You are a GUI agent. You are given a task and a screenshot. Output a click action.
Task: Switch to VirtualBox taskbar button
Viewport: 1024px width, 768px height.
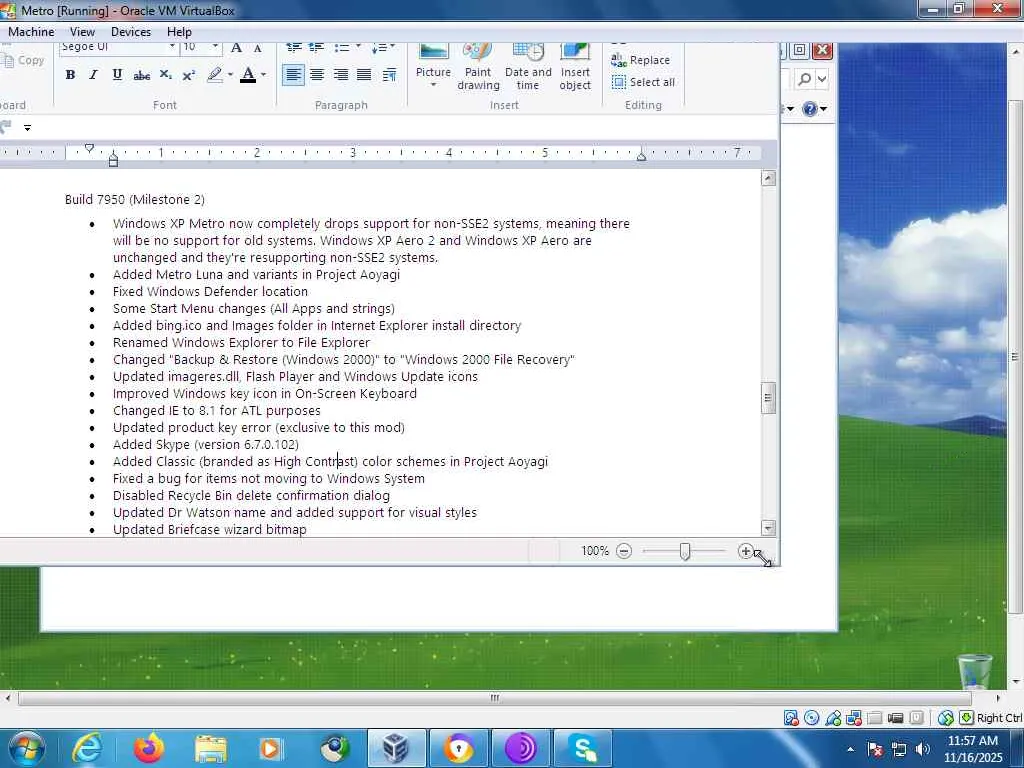pyautogui.click(x=396, y=748)
